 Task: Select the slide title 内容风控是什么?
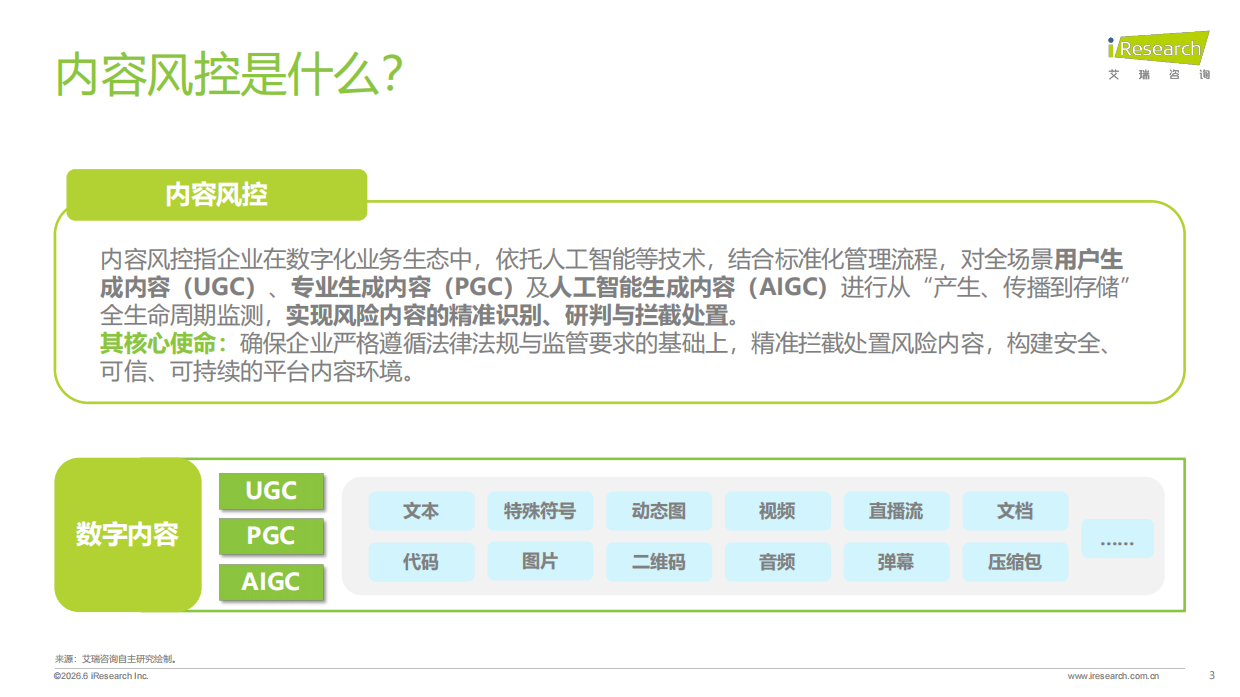(x=228, y=75)
